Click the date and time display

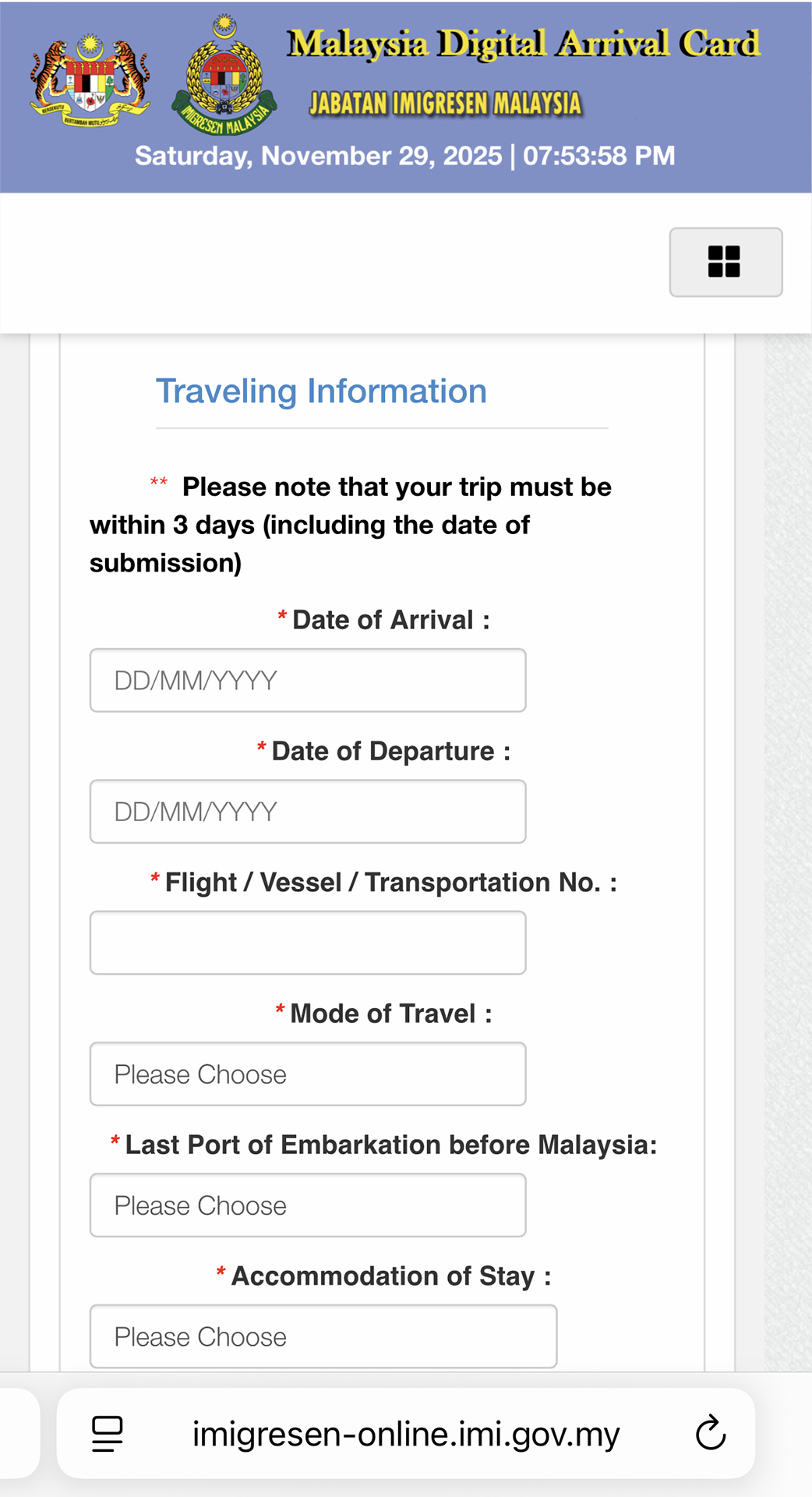(405, 156)
